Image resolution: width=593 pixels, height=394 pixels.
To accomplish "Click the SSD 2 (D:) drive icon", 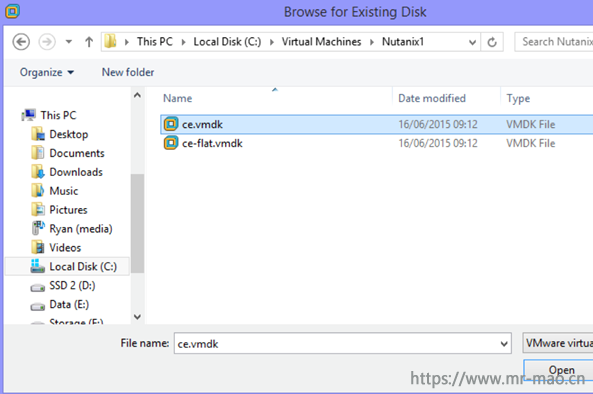I will click(x=37, y=287).
